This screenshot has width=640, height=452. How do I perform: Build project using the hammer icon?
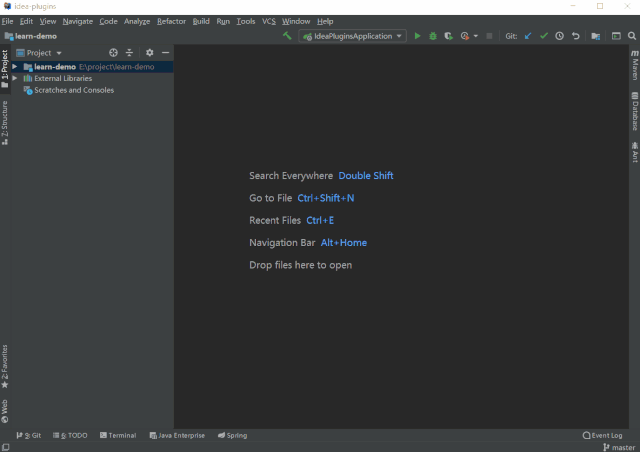point(288,36)
